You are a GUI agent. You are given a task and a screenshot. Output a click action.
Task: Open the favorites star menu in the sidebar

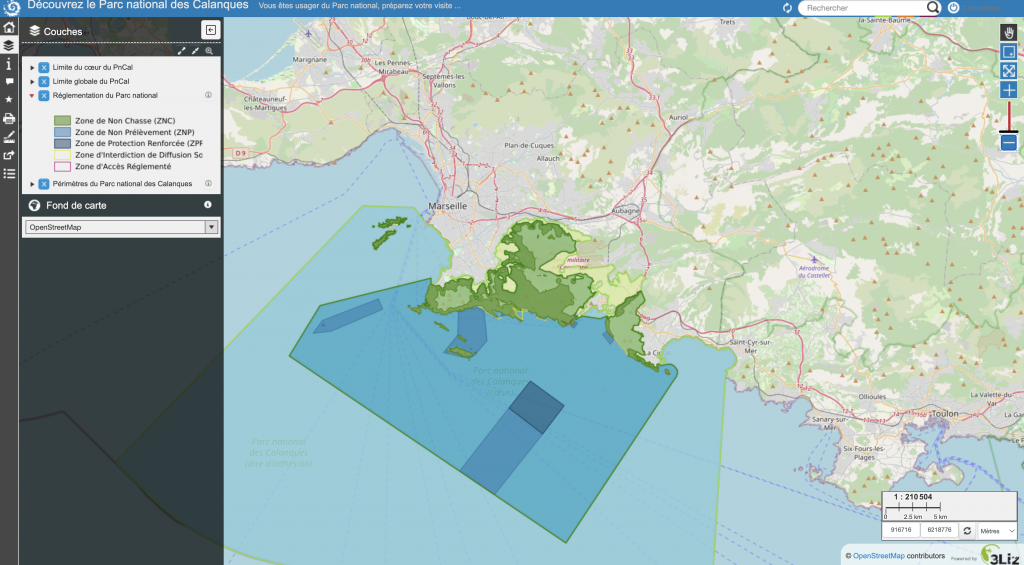[9, 100]
